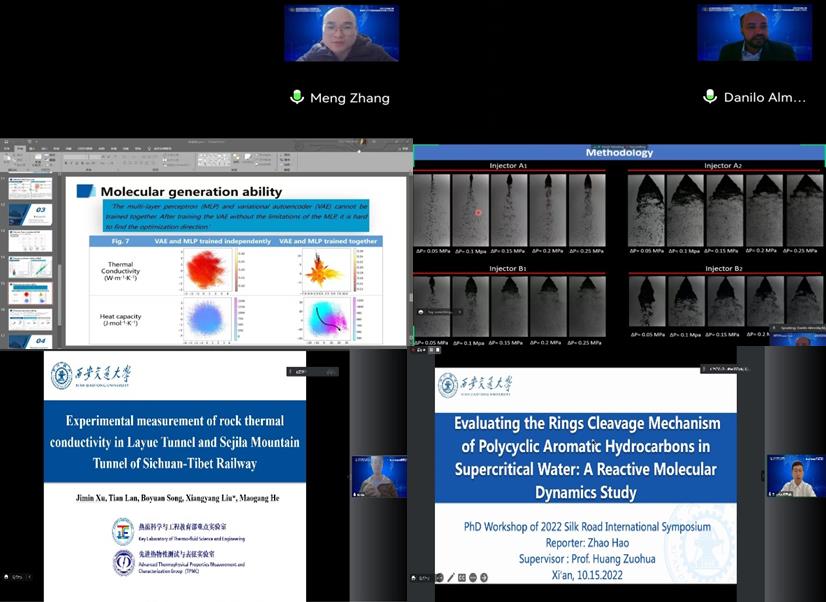Screen dimensions: 826x602
Task: Click the Methodology slide header bar
Action: 619,152
